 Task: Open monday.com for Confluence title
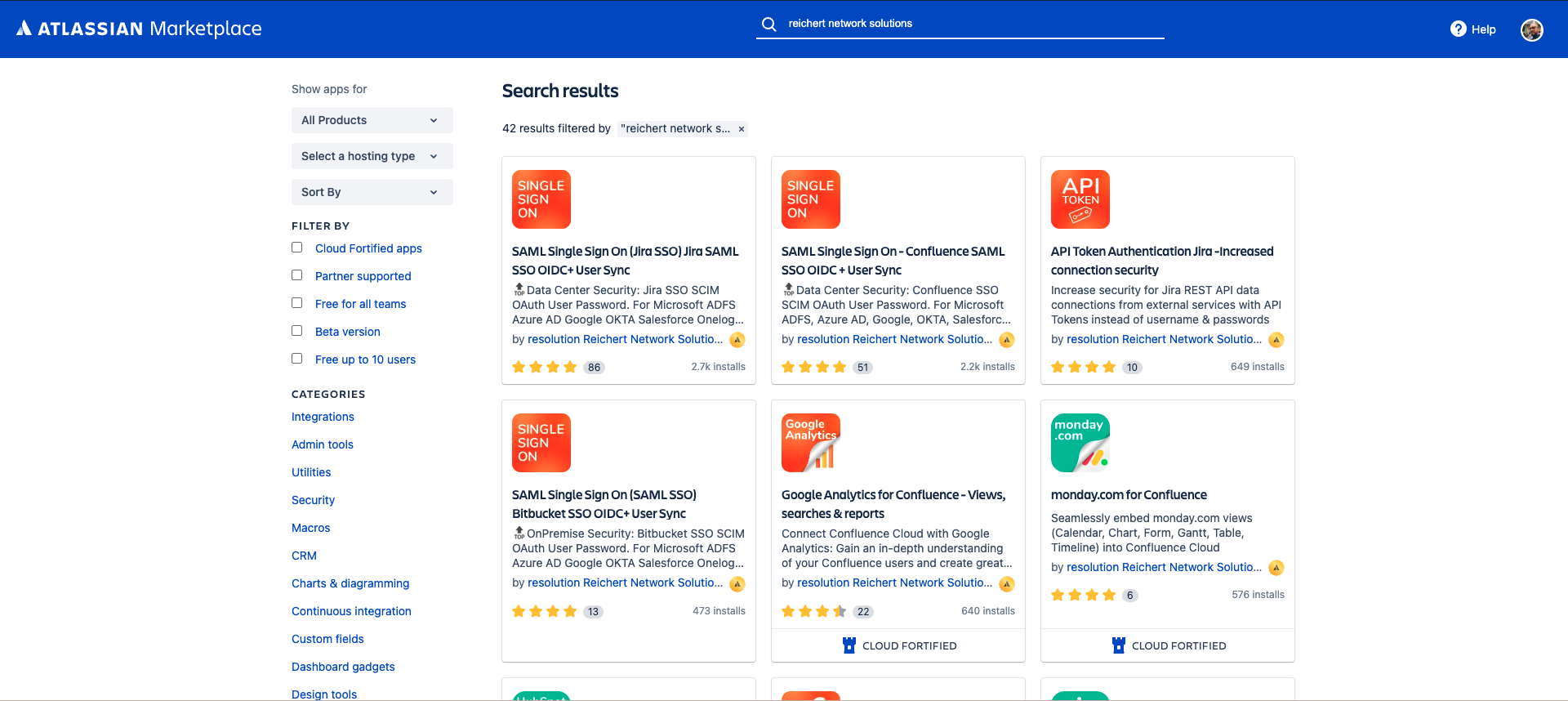tap(1129, 495)
